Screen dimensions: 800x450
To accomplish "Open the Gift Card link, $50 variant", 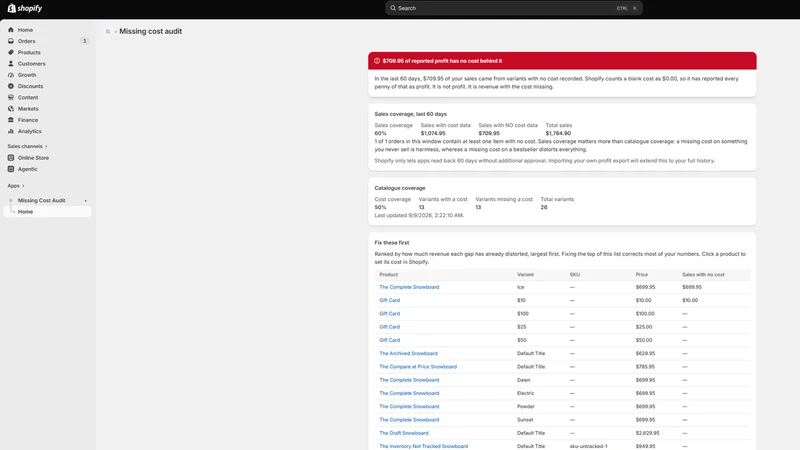I will click(x=389, y=340).
